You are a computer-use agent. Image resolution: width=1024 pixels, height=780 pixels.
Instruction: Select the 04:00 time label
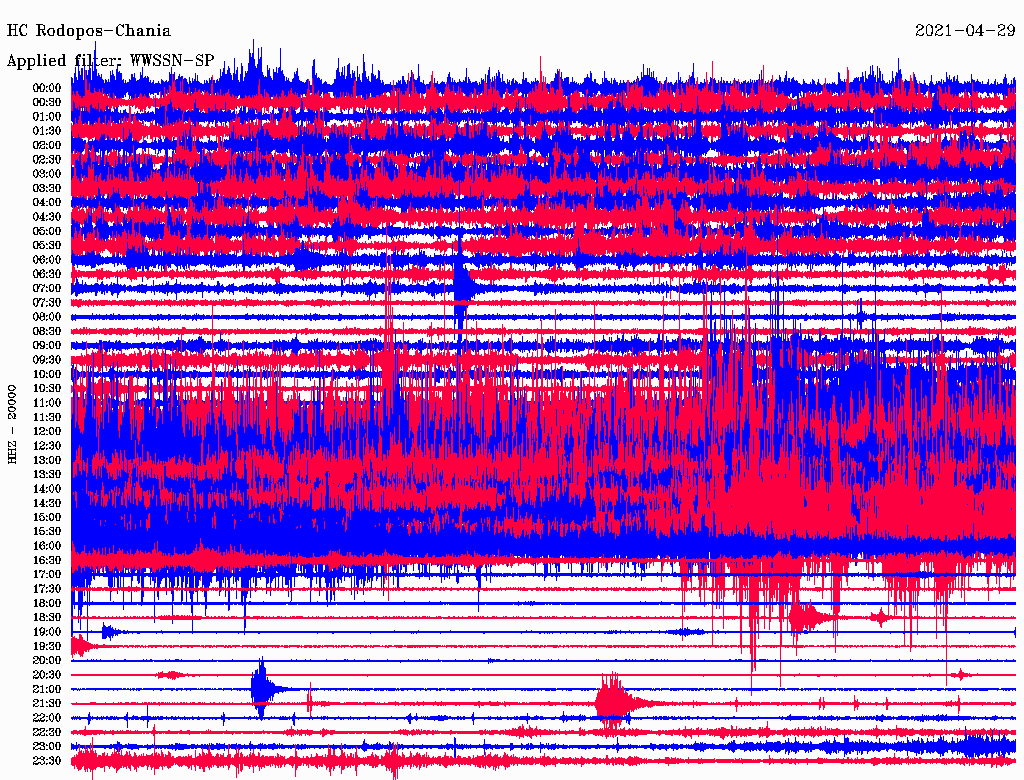click(x=47, y=203)
